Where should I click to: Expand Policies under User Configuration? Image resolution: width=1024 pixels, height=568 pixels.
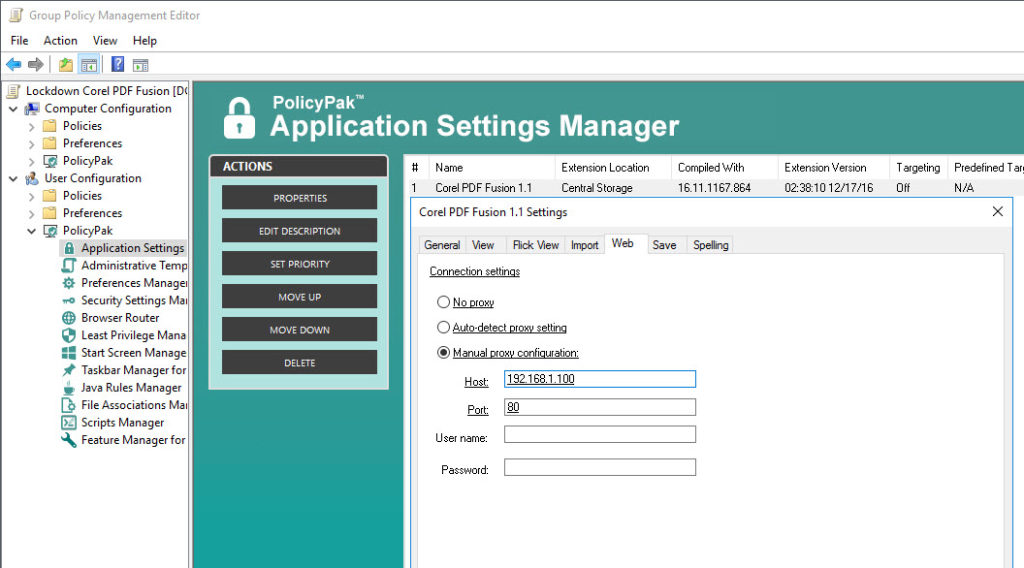[31, 196]
